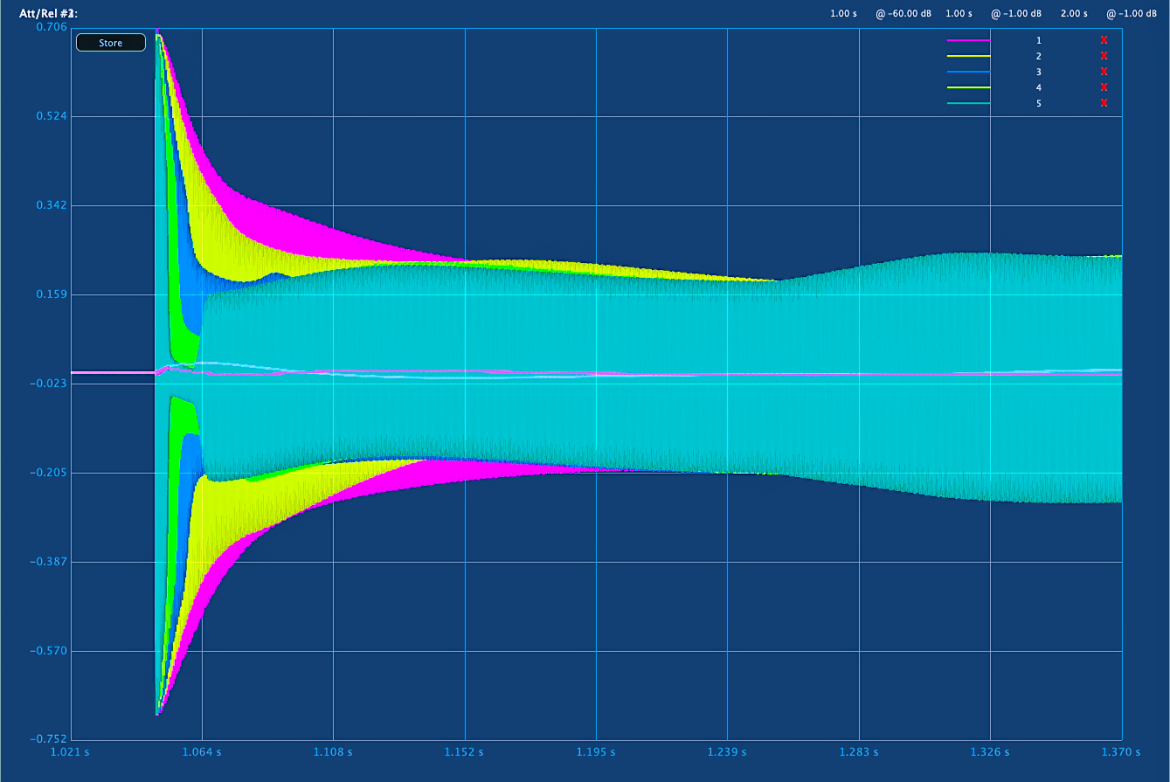Image resolution: width=1170 pixels, height=782 pixels.
Task: Delete stored trace 3 via red X
Action: pyautogui.click(x=1104, y=72)
